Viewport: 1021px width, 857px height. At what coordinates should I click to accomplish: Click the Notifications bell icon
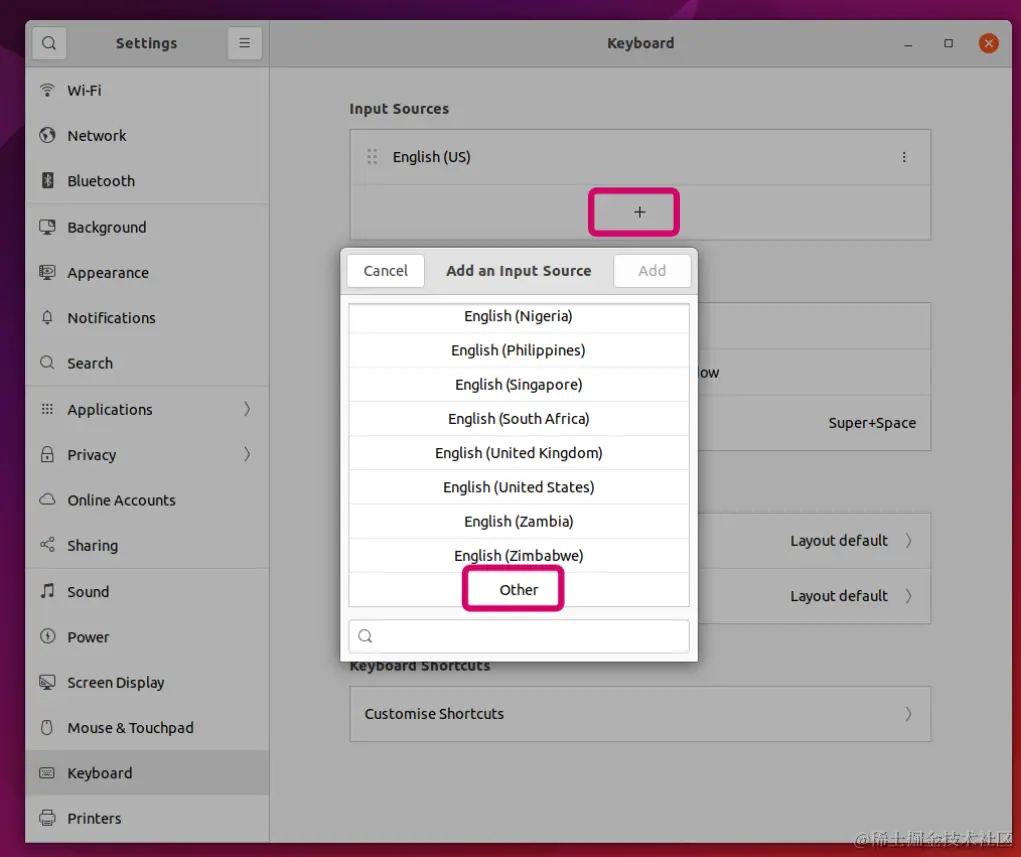(47, 317)
